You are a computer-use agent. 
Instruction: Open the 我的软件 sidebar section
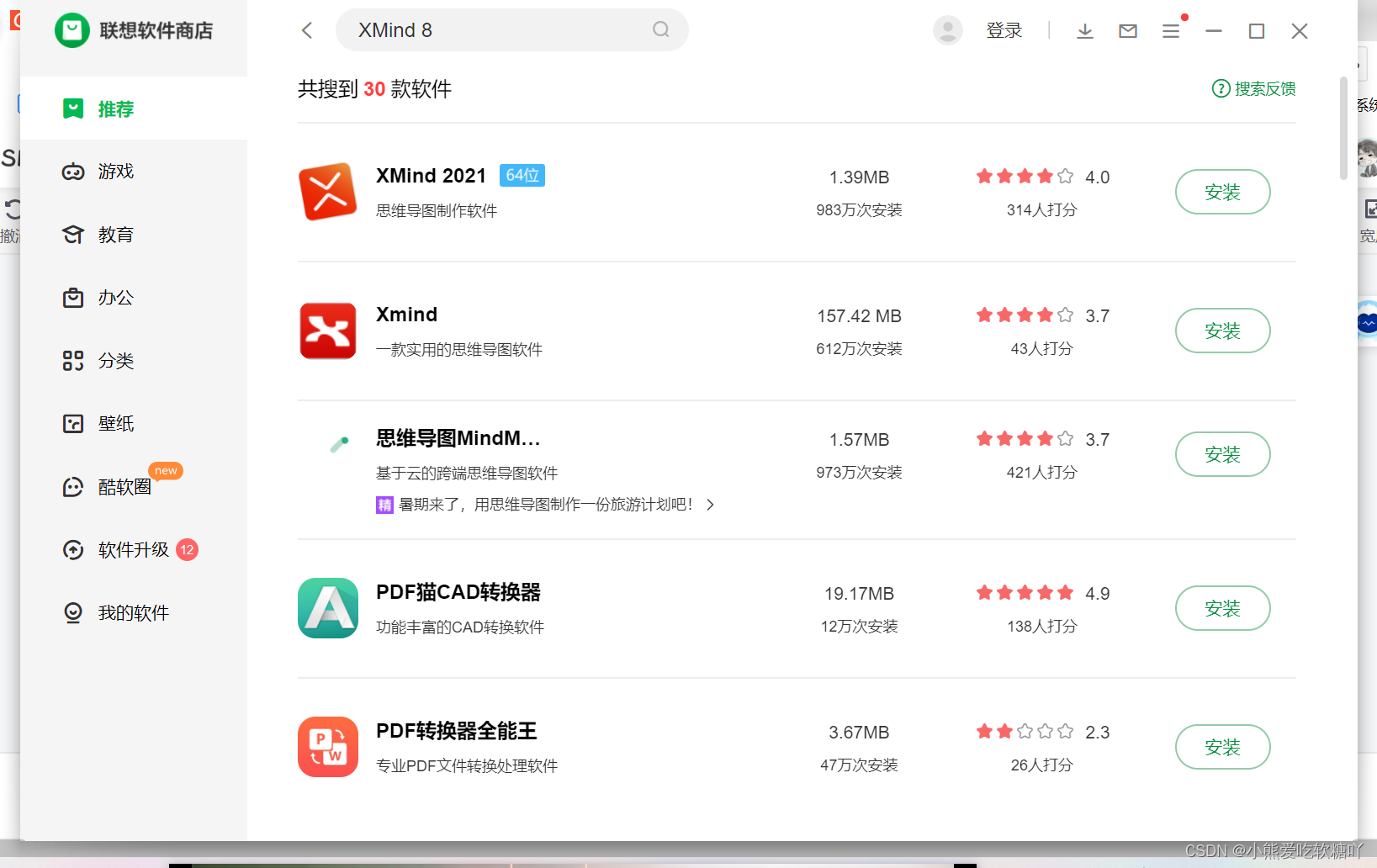tap(134, 613)
